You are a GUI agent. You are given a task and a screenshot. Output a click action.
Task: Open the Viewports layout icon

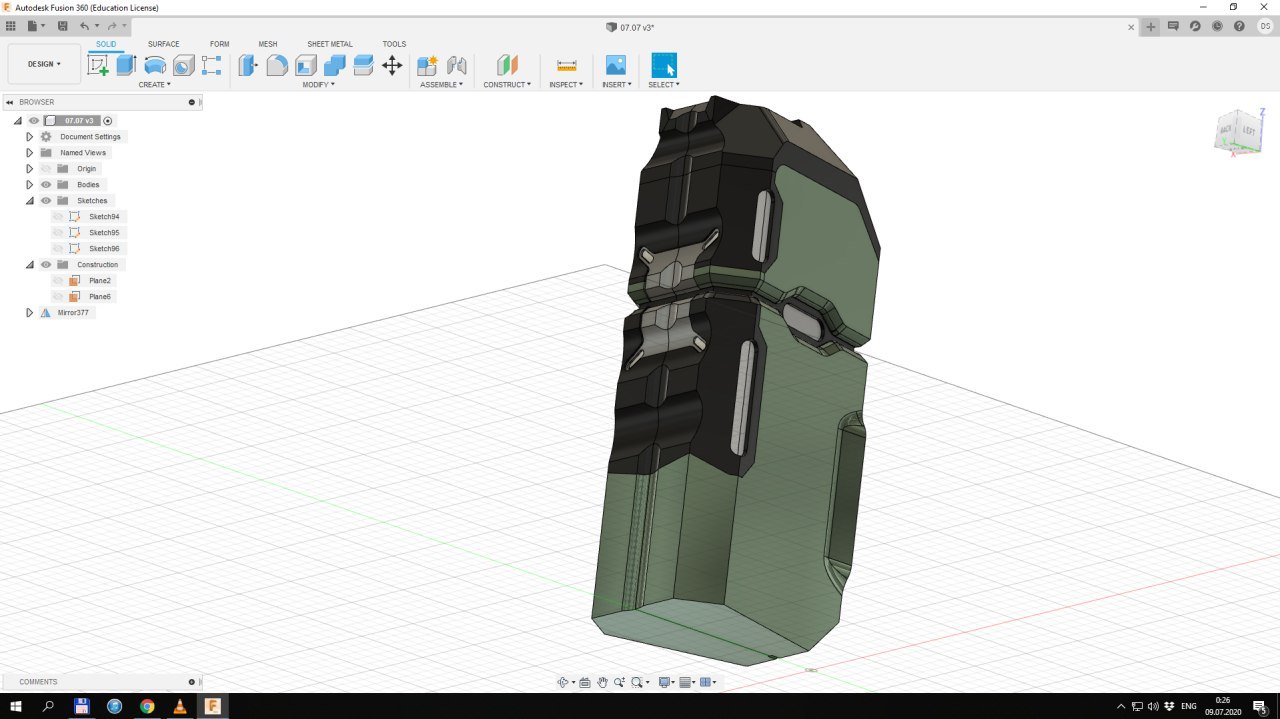pyautogui.click(x=706, y=682)
